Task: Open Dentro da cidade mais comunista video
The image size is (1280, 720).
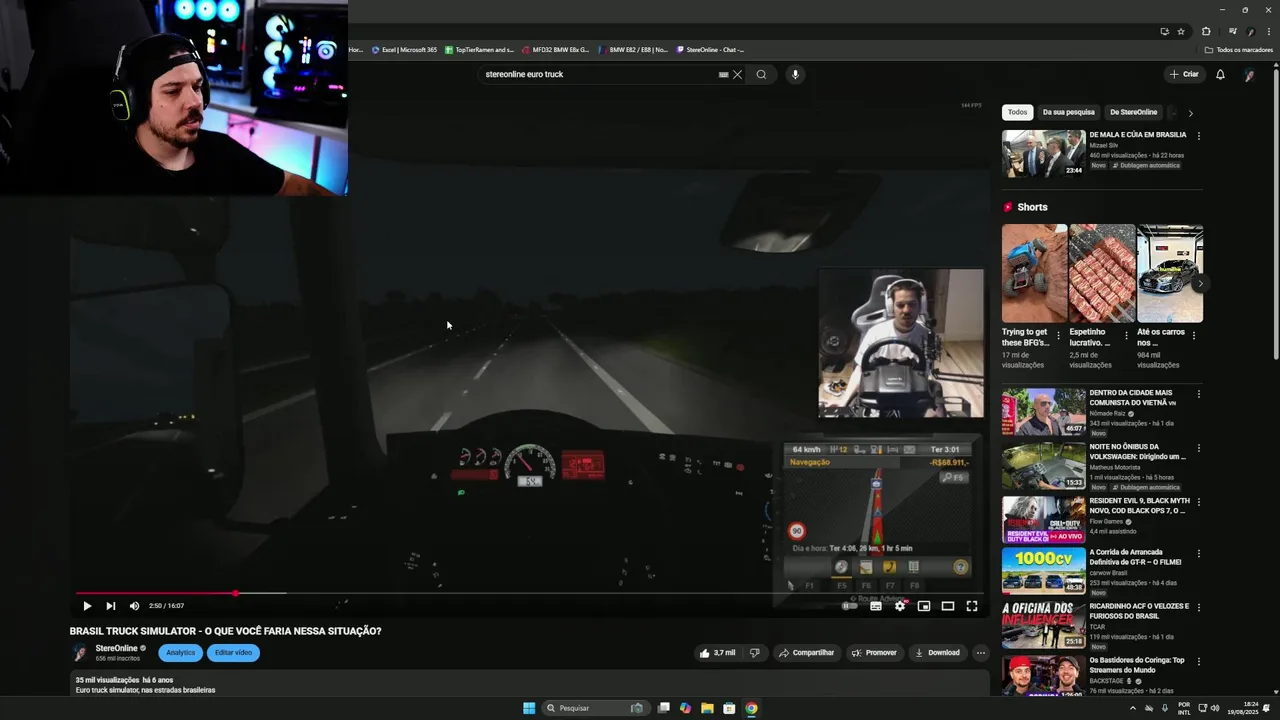Action: pos(1044,411)
